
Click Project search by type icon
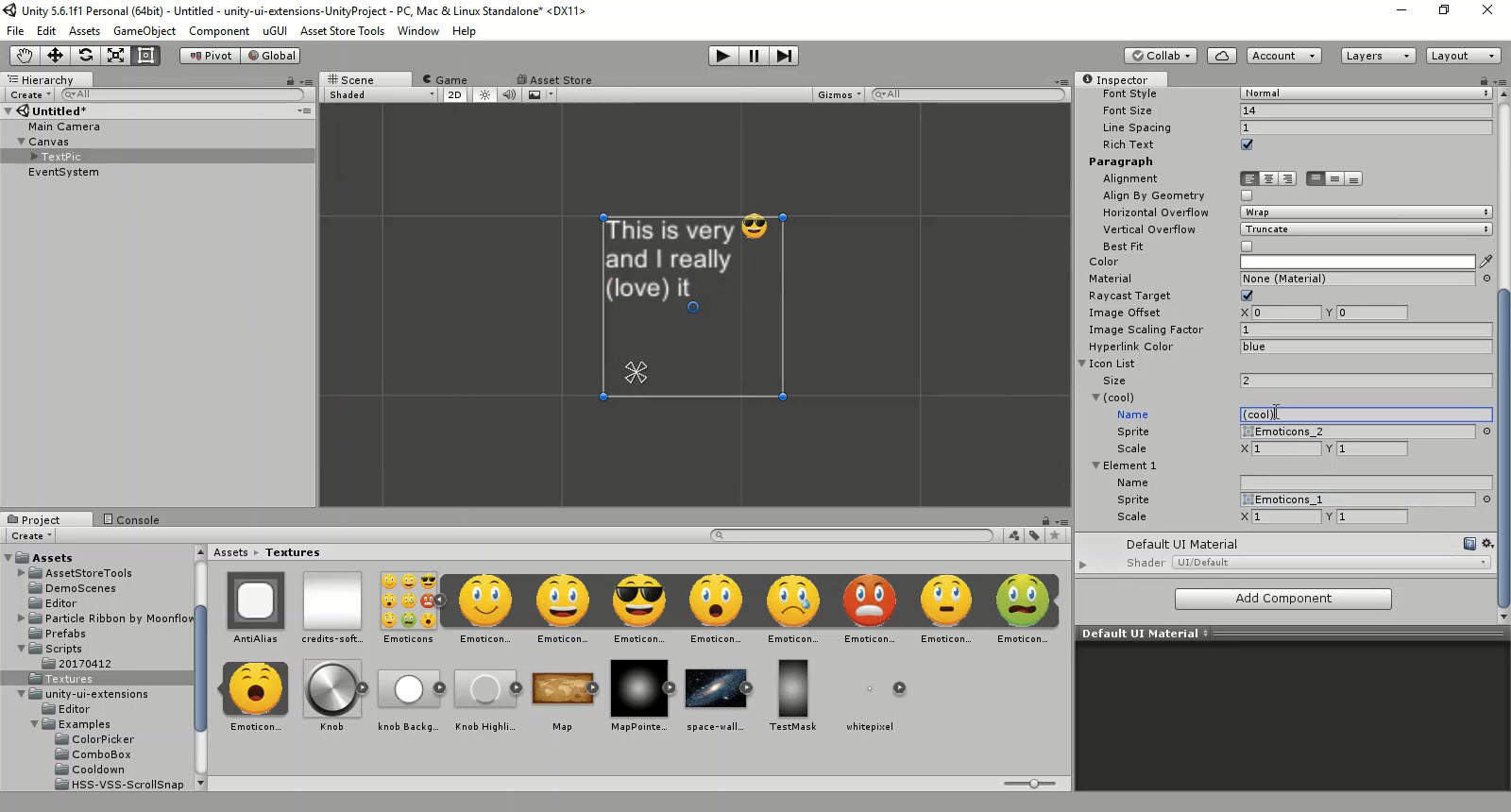1014,535
